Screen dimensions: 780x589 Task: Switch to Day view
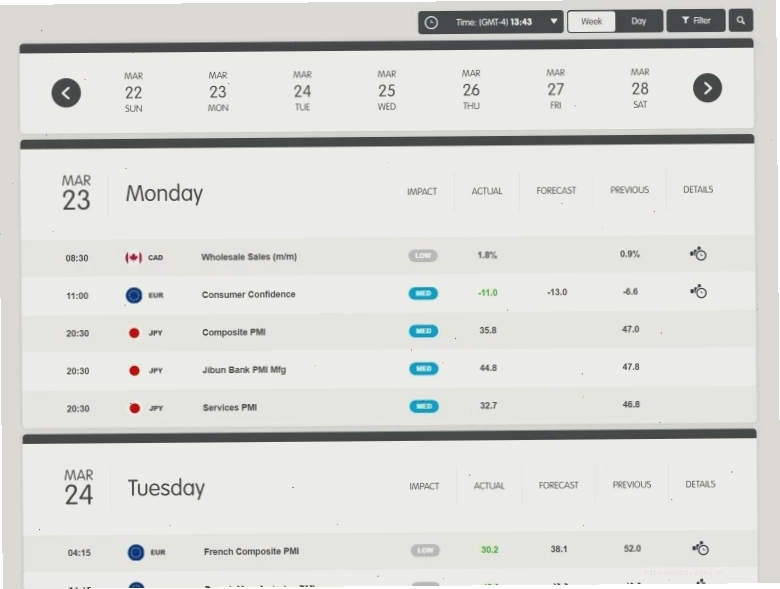(639, 21)
